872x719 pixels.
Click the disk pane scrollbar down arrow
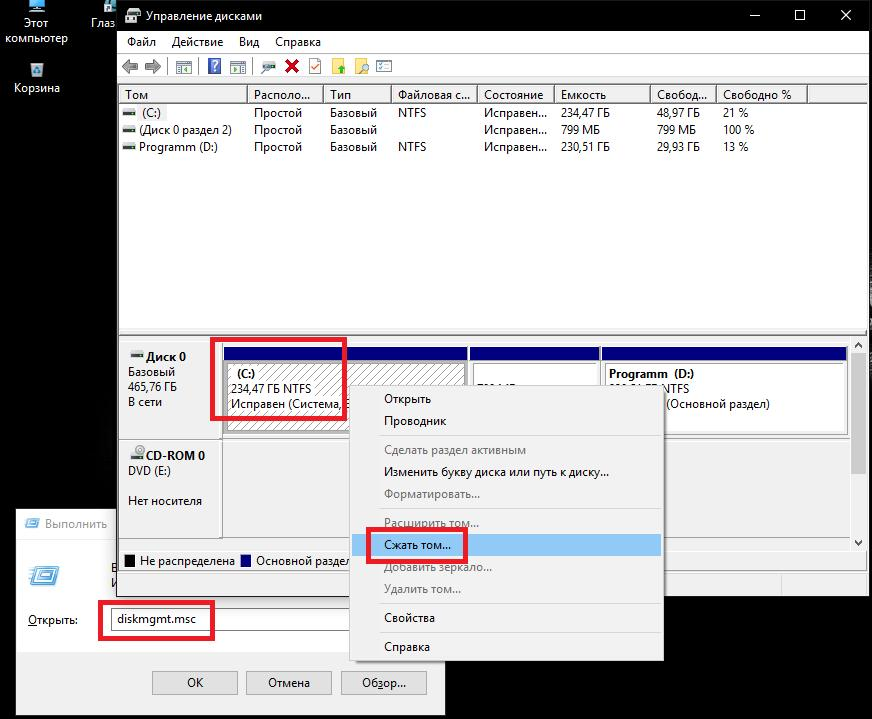click(858, 542)
